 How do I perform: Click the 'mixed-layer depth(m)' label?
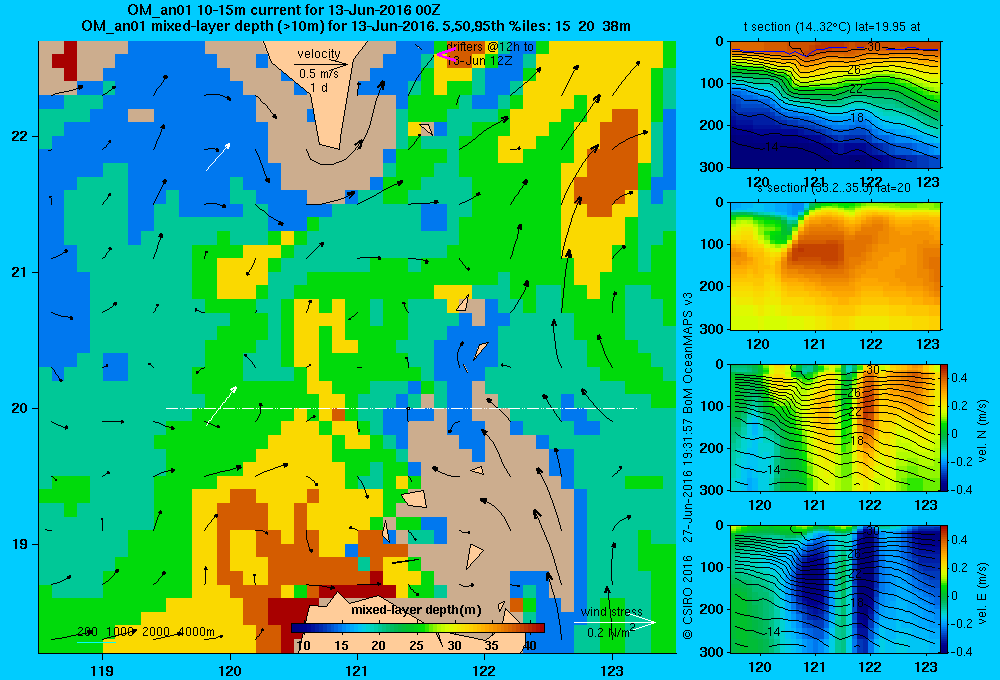[x=416, y=610]
